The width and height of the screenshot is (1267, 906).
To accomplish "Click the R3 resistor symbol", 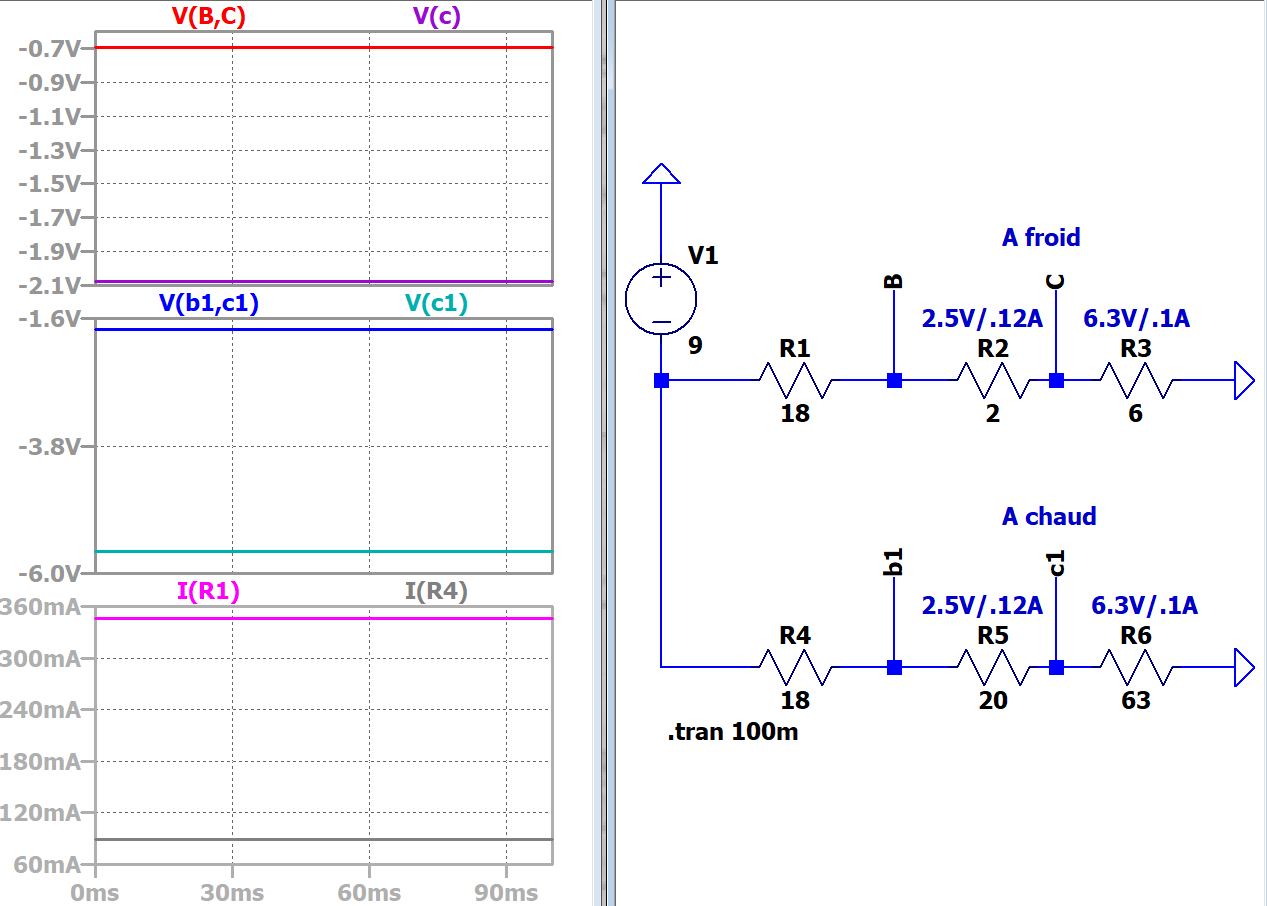I will click(1135, 381).
